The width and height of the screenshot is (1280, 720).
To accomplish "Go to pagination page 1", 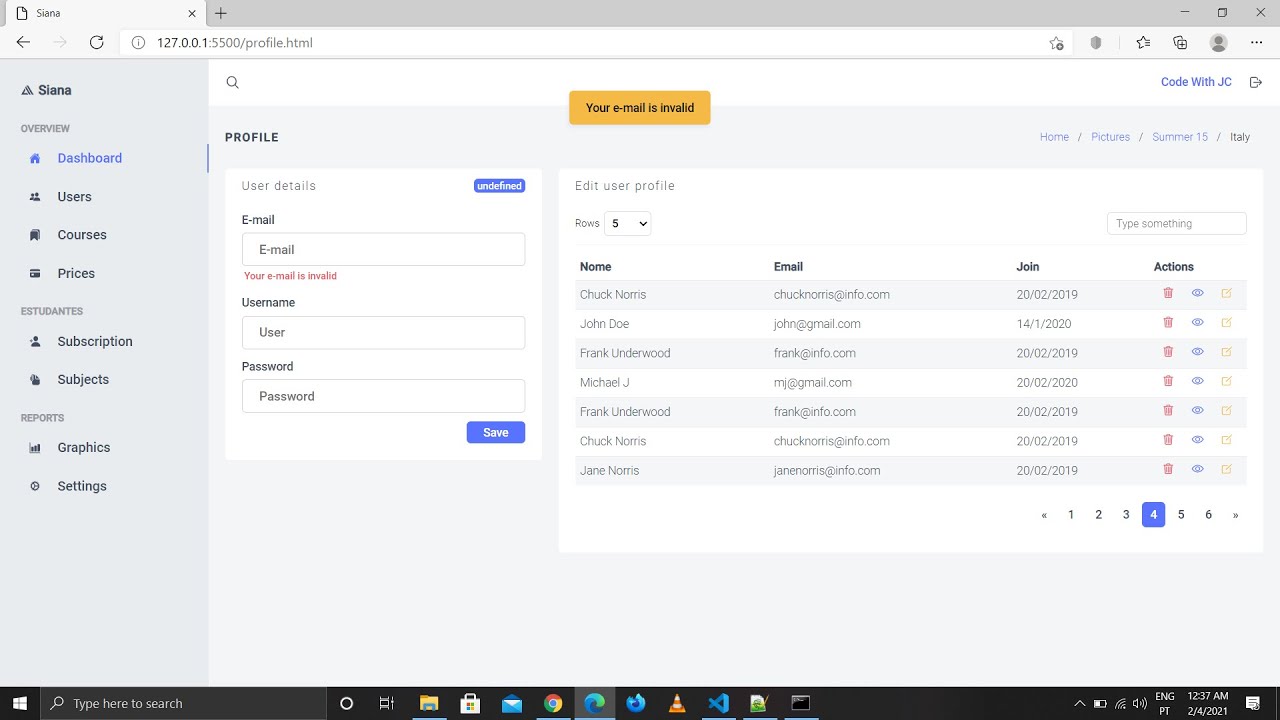I will pyautogui.click(x=1071, y=514).
